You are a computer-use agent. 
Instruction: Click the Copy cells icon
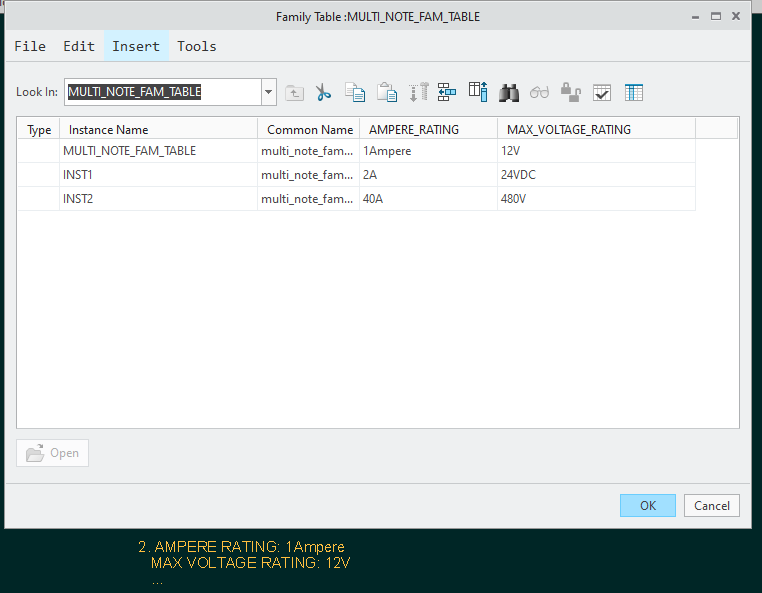point(355,92)
